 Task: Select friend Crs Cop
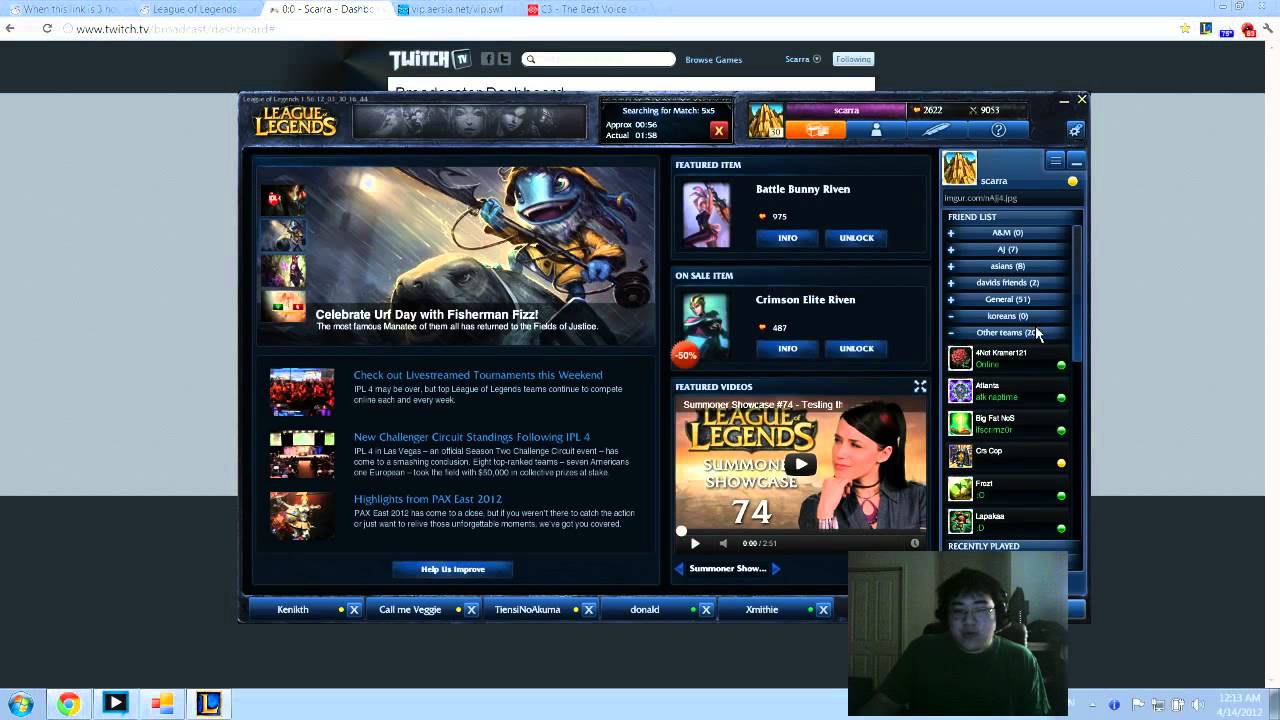1008,457
